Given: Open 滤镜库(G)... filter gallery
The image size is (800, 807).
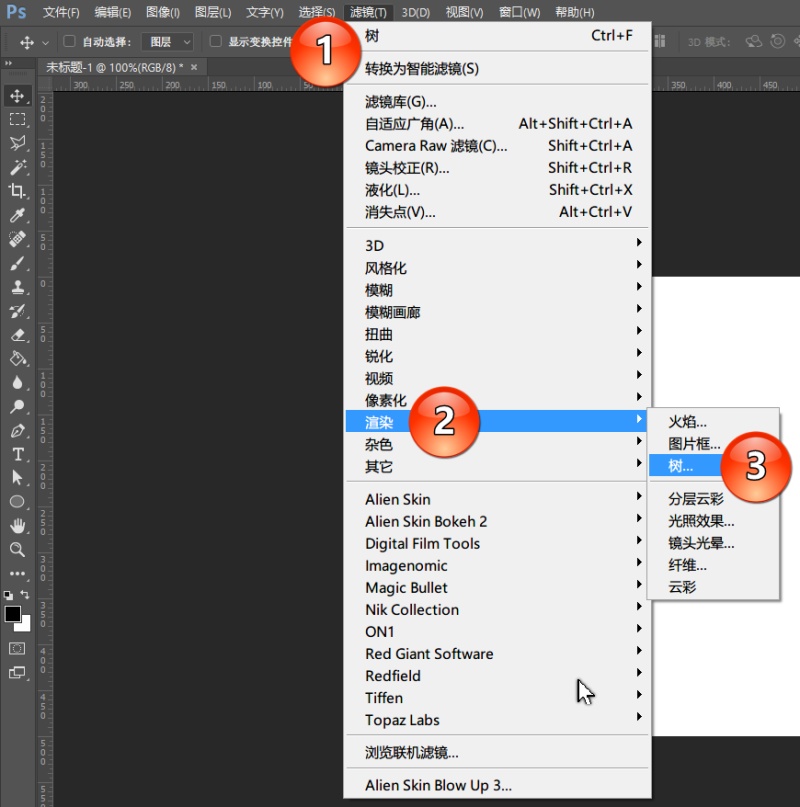Looking at the screenshot, I should click(497, 102).
